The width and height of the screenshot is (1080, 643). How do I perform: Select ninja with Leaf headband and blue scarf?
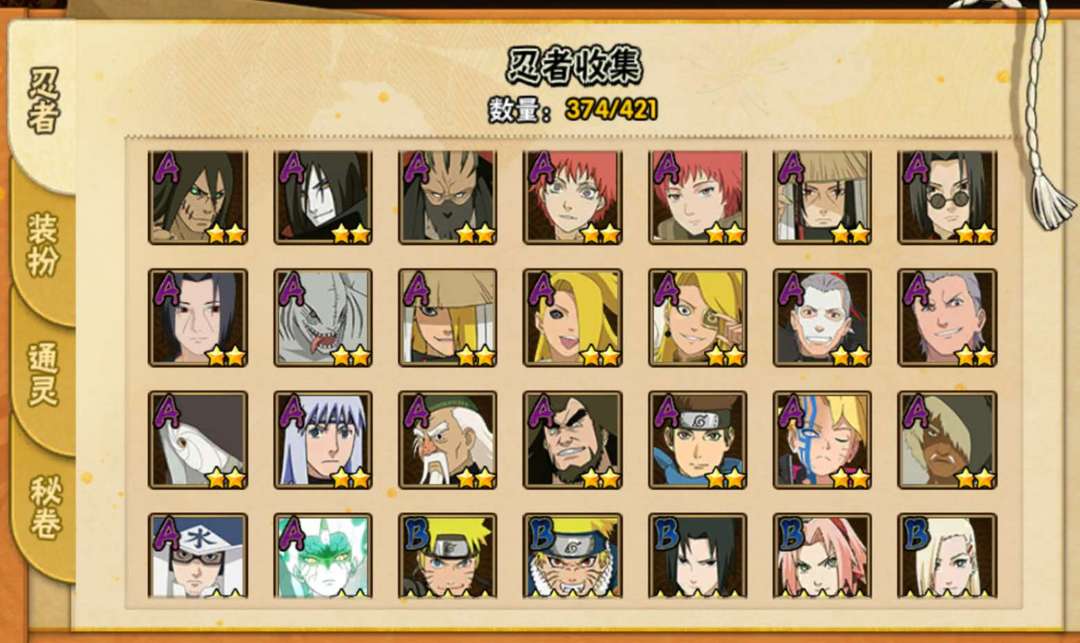tap(697, 440)
